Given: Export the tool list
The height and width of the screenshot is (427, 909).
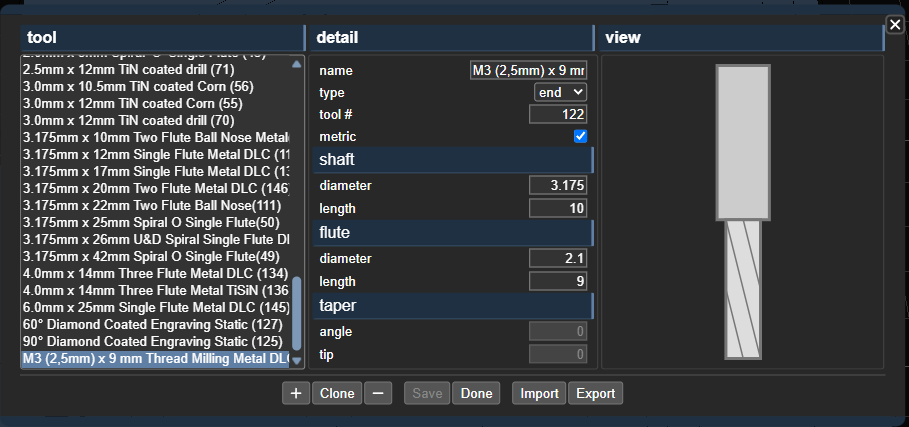Looking at the screenshot, I should point(595,393).
